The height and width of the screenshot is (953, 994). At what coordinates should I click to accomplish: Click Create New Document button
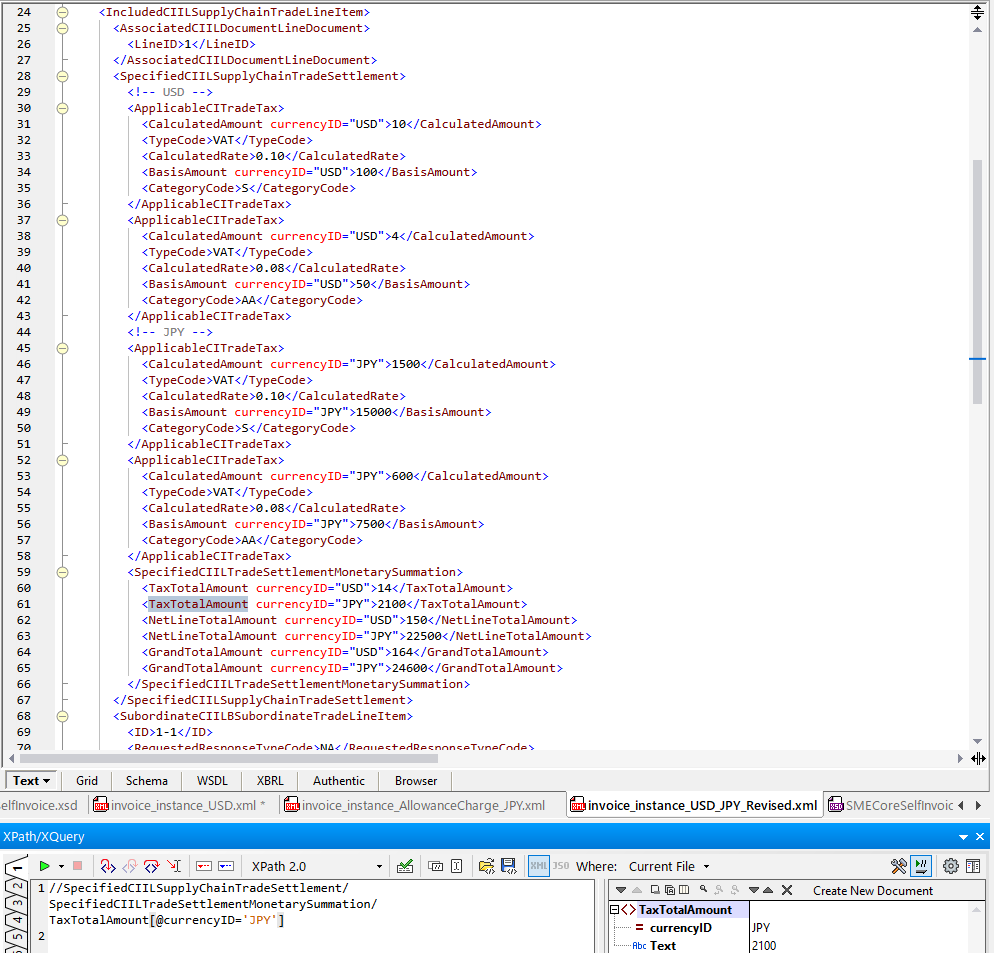[873, 890]
